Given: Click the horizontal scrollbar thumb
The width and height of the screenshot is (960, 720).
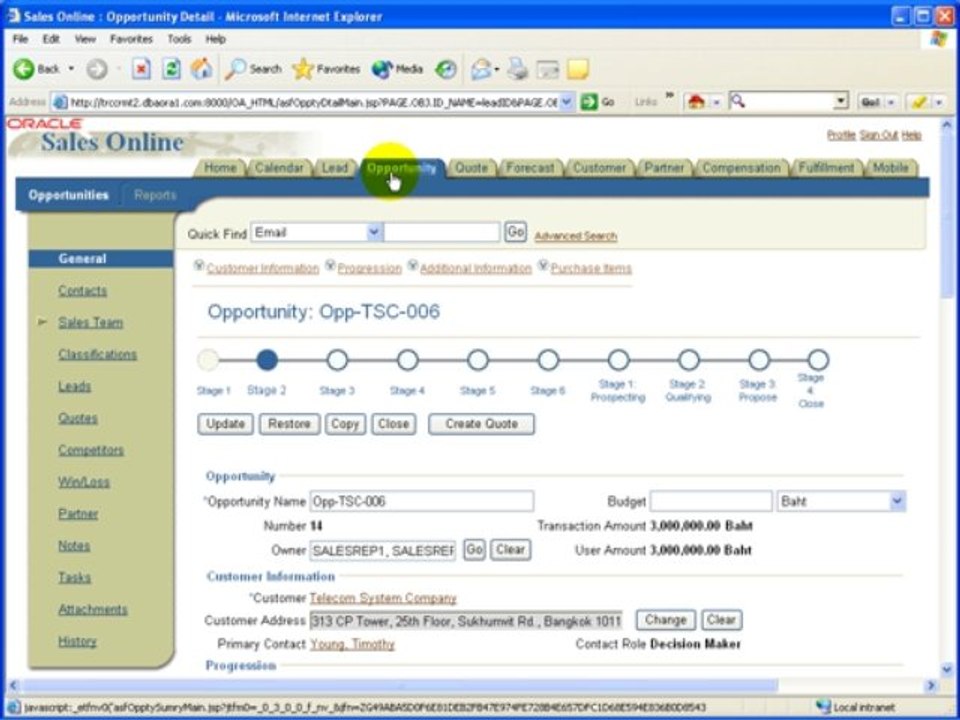Looking at the screenshot, I should (398, 686).
